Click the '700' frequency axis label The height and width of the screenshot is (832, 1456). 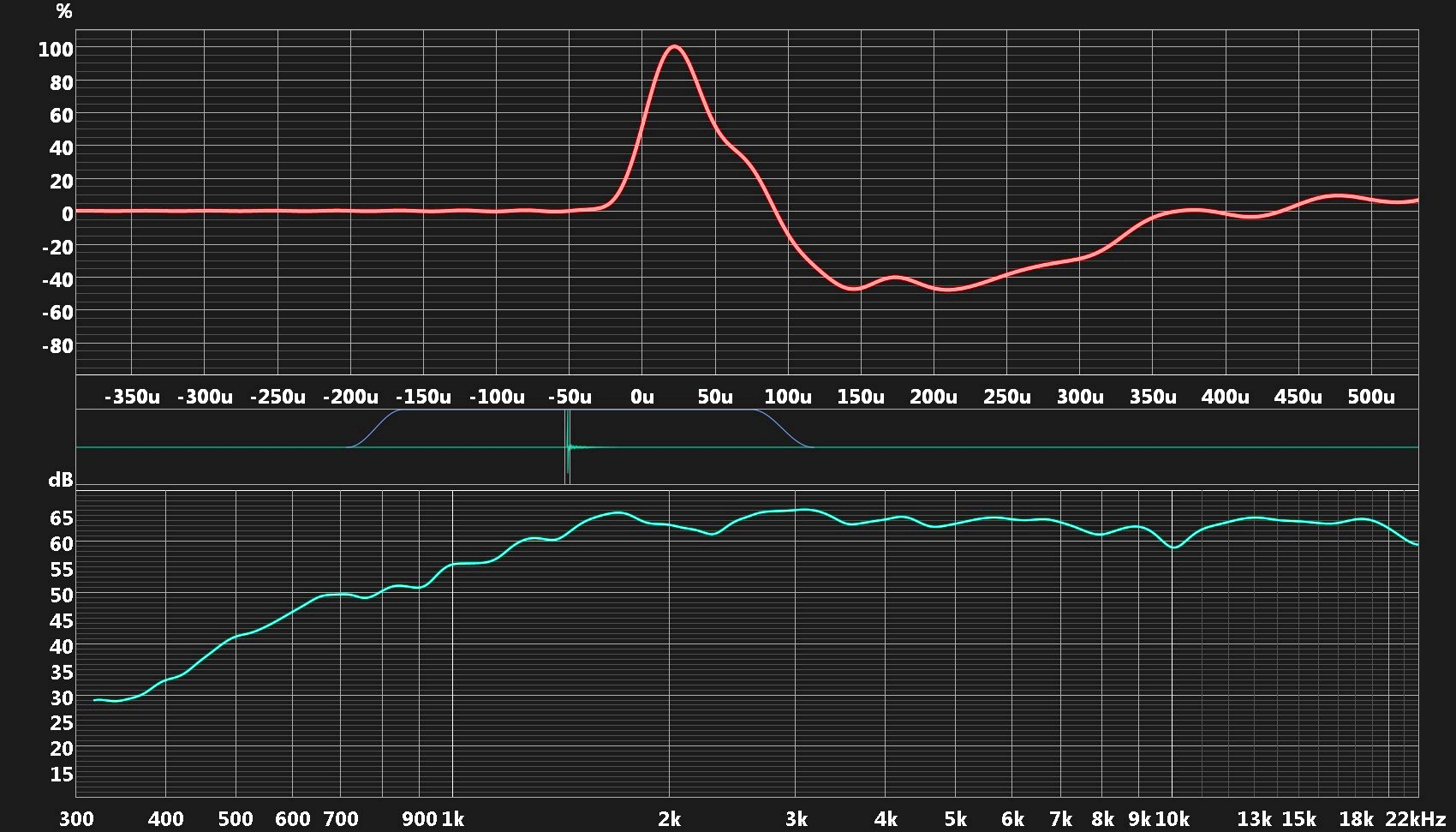tap(341, 819)
